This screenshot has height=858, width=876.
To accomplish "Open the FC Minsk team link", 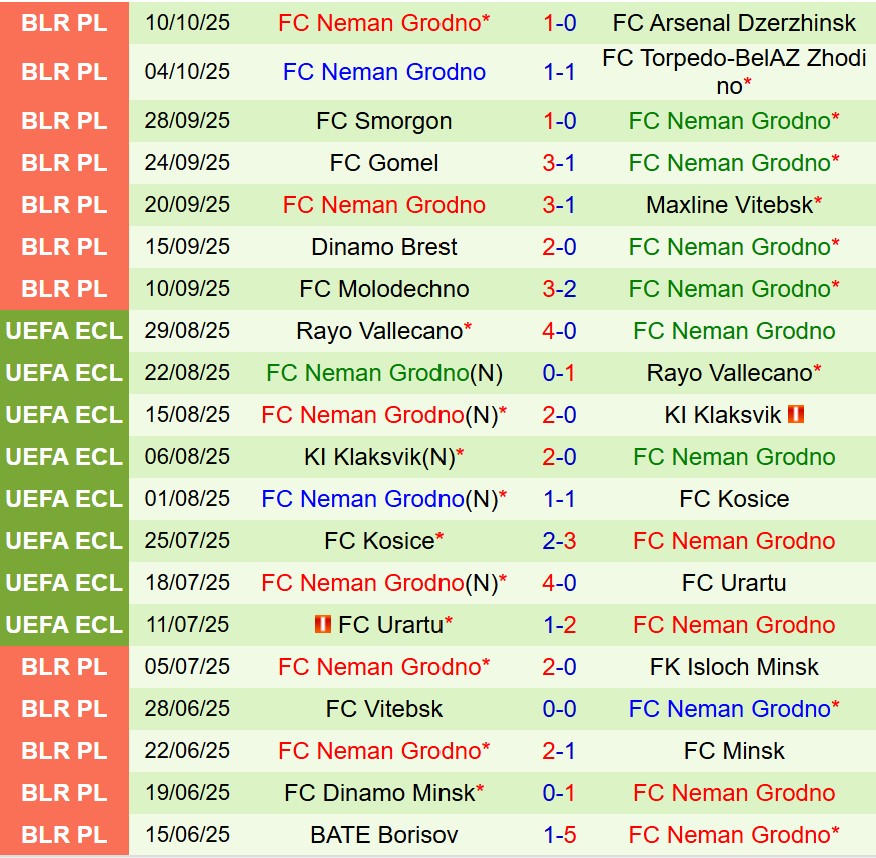I will [734, 750].
